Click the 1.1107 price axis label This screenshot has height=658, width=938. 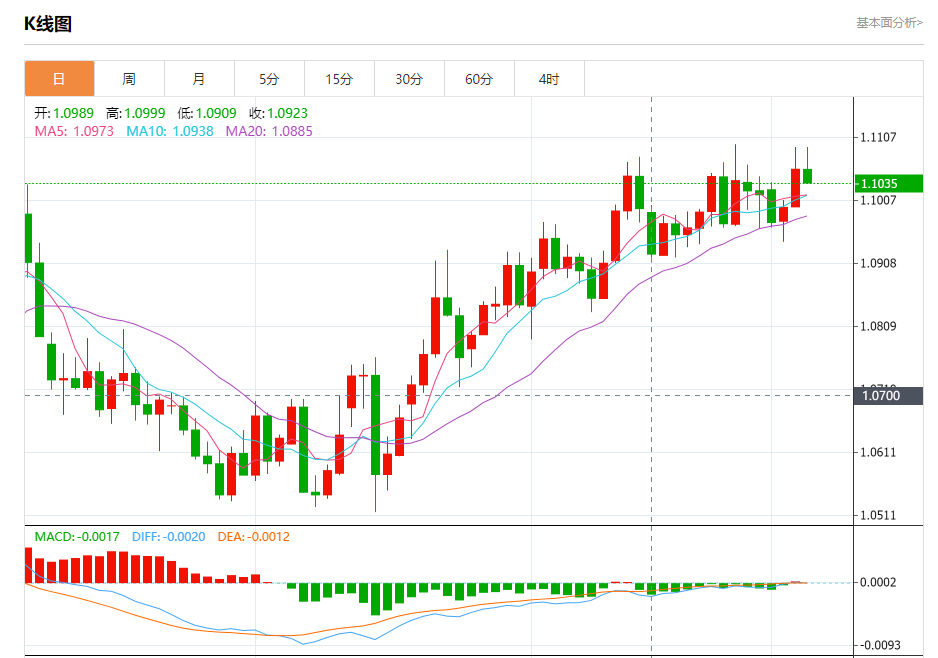[878, 138]
